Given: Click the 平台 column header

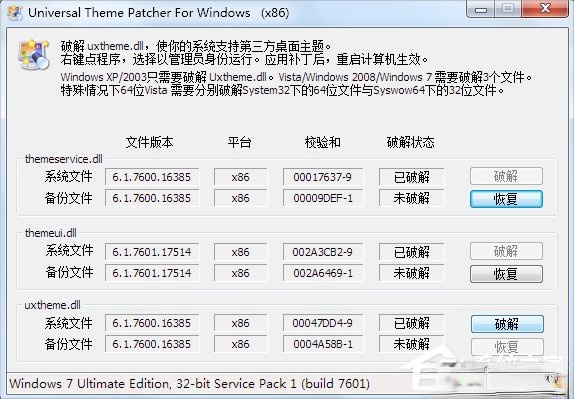Looking at the screenshot, I should [239, 142].
